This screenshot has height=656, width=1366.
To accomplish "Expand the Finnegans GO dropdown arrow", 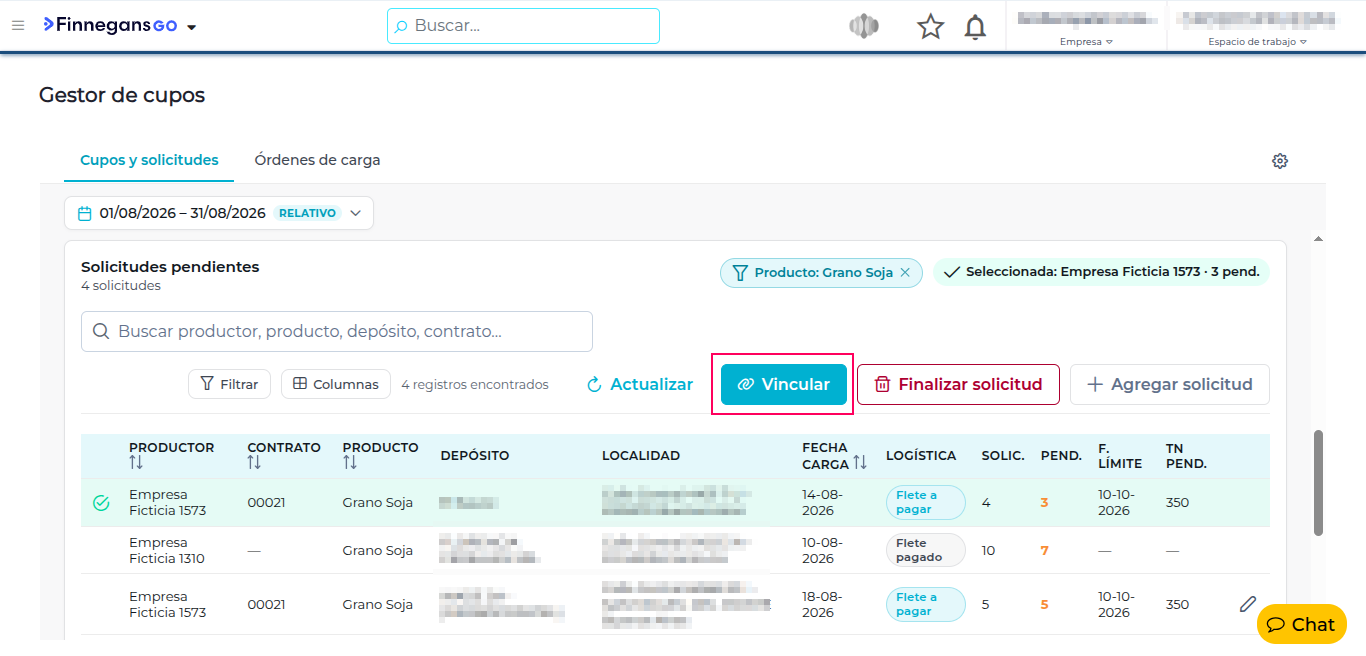I will 191,27.
